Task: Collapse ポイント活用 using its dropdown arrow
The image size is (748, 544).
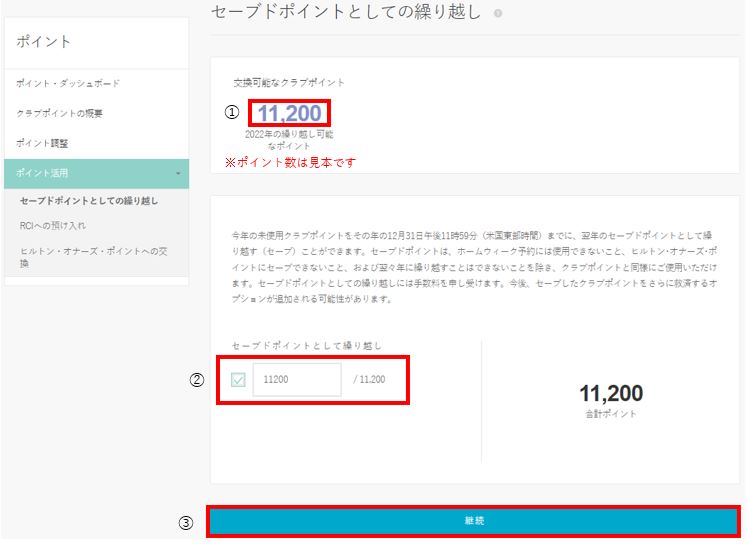Action: [178, 174]
